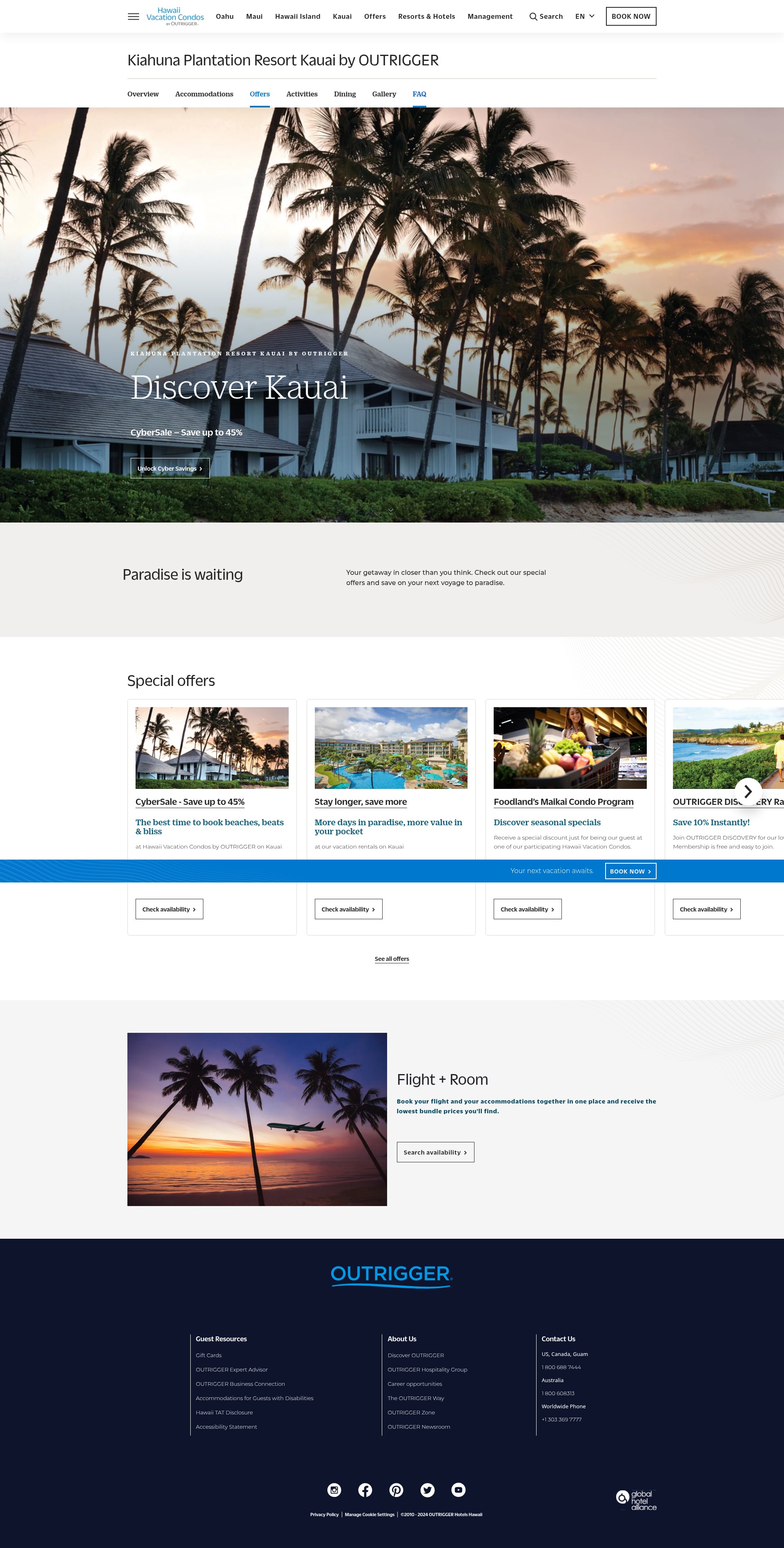784x1548 pixels.
Task: Click Search availability button
Action: [436, 1152]
